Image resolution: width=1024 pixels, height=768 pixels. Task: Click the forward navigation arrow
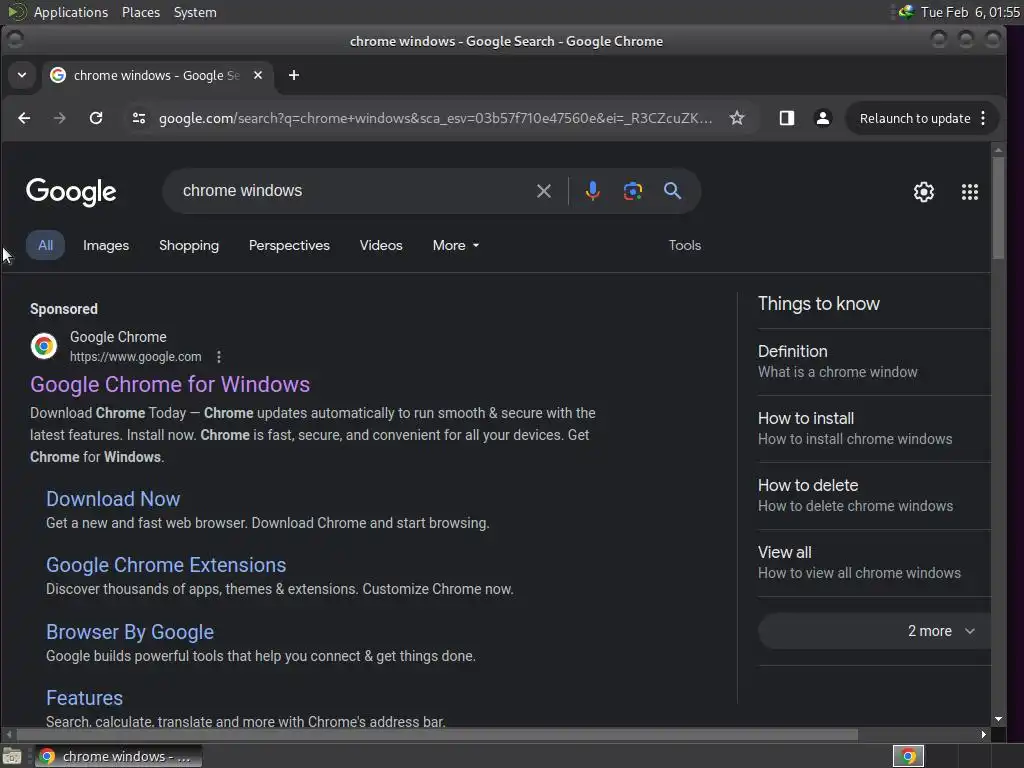pos(59,118)
